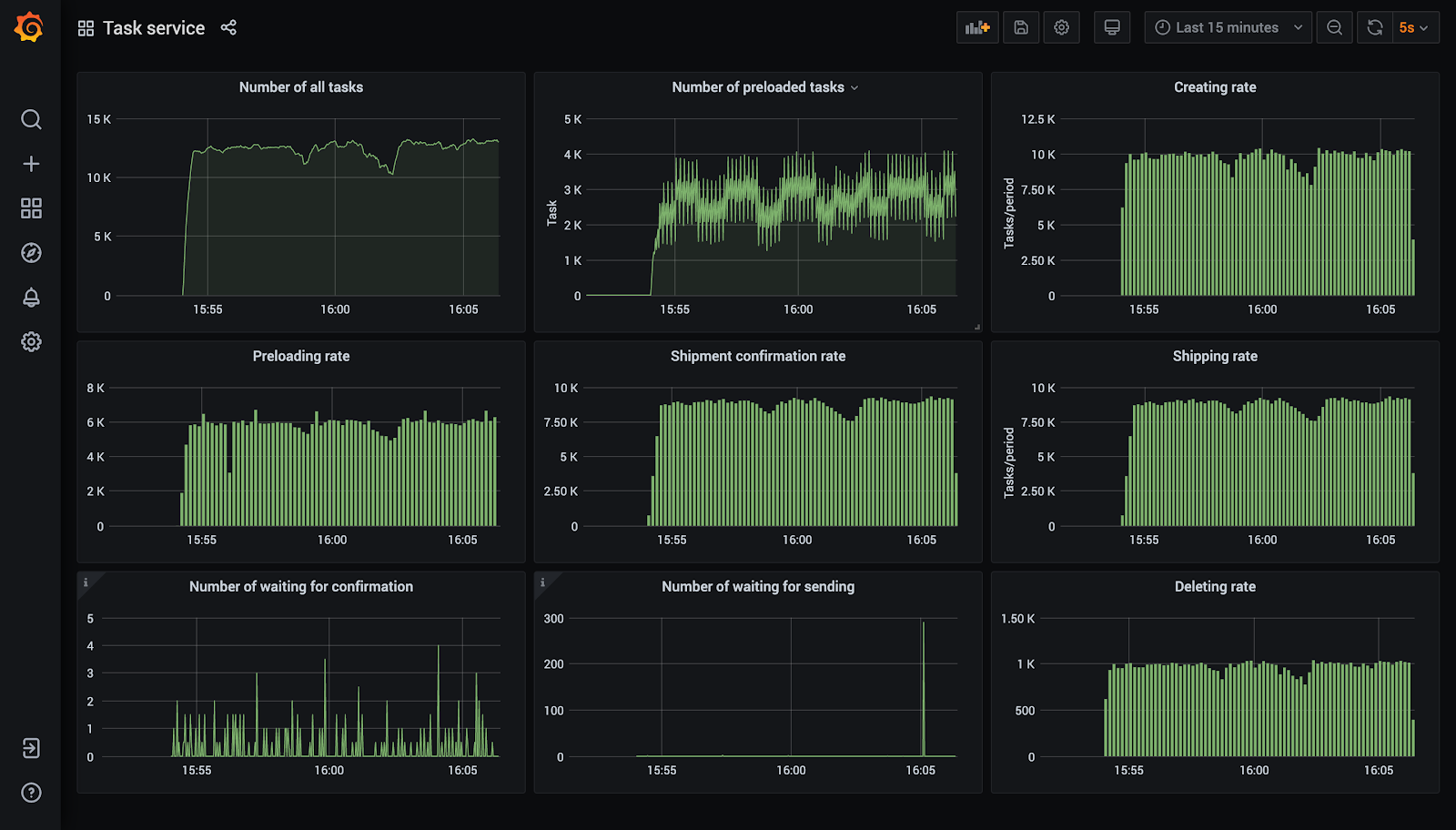Image resolution: width=1456 pixels, height=830 pixels.
Task: Refresh the dashboard now
Action: [1374, 27]
